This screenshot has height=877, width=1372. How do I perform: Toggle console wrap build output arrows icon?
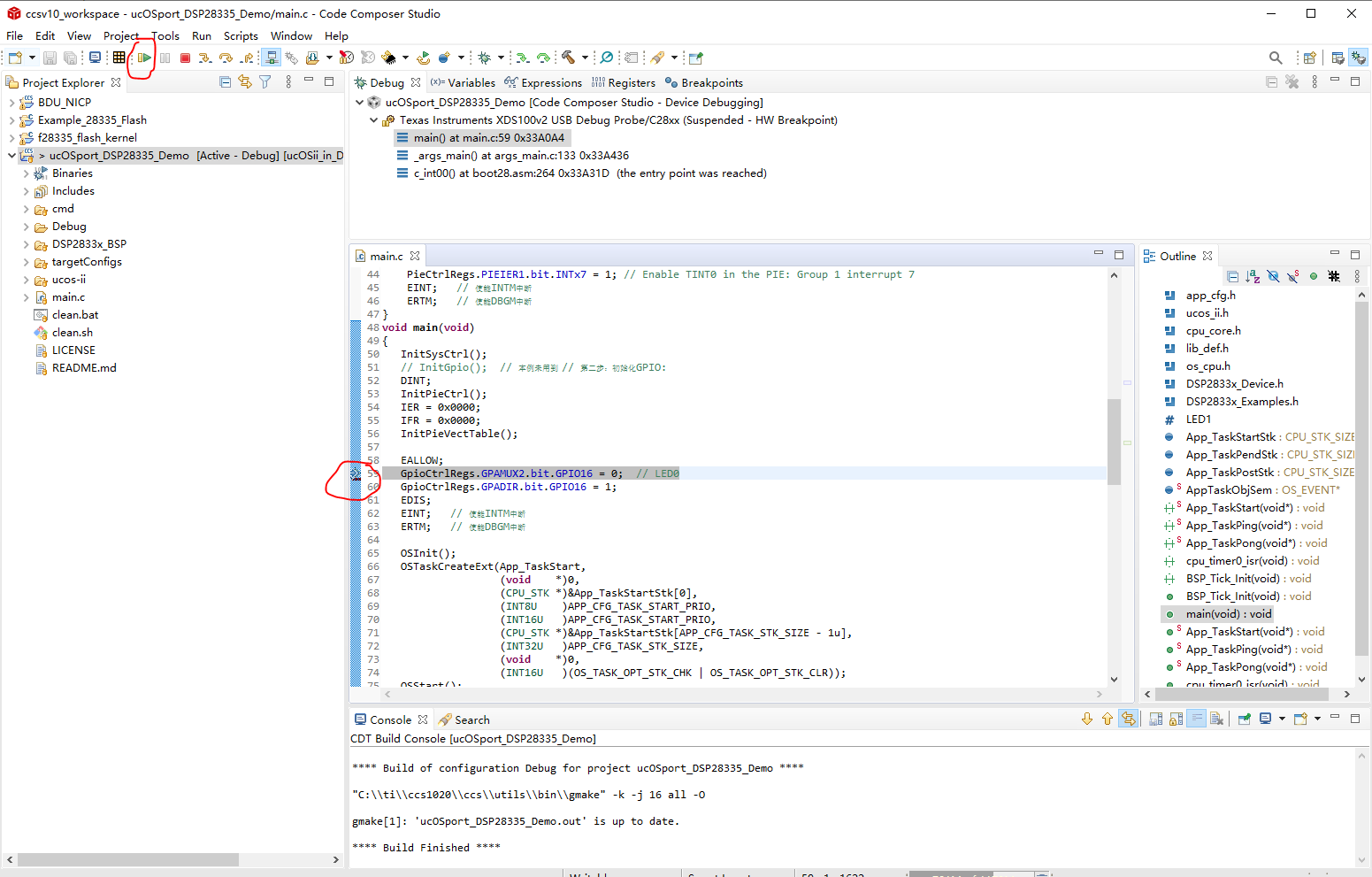pos(1128,719)
